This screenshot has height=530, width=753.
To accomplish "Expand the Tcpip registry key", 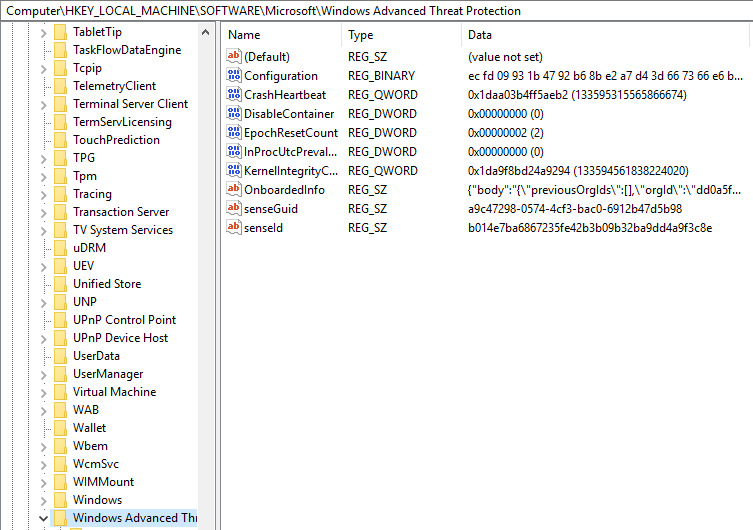I will 43,69.
